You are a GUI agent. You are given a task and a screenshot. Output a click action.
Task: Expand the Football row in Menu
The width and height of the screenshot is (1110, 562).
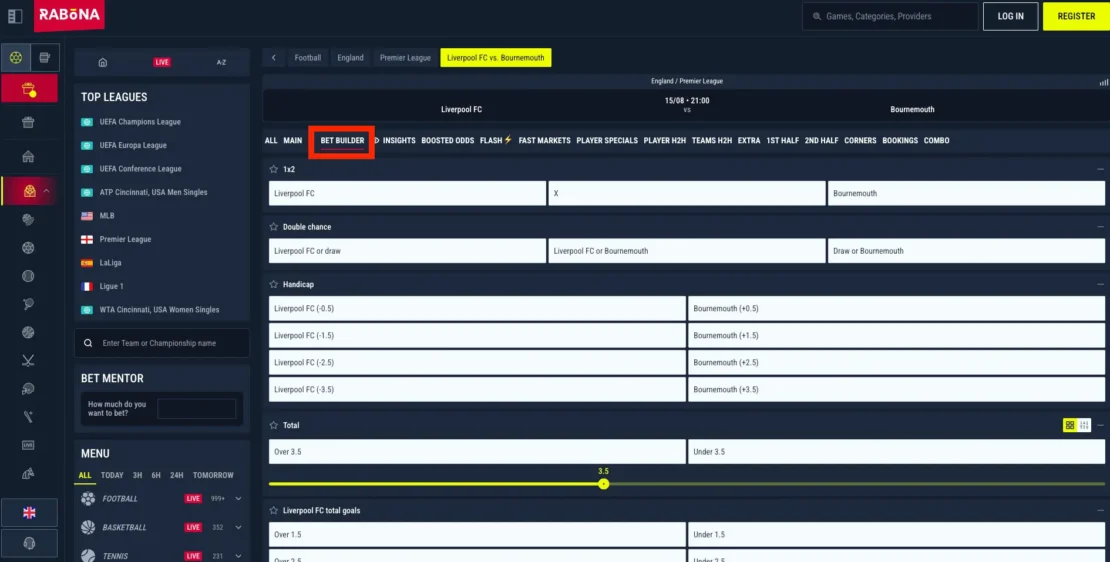pos(238,498)
